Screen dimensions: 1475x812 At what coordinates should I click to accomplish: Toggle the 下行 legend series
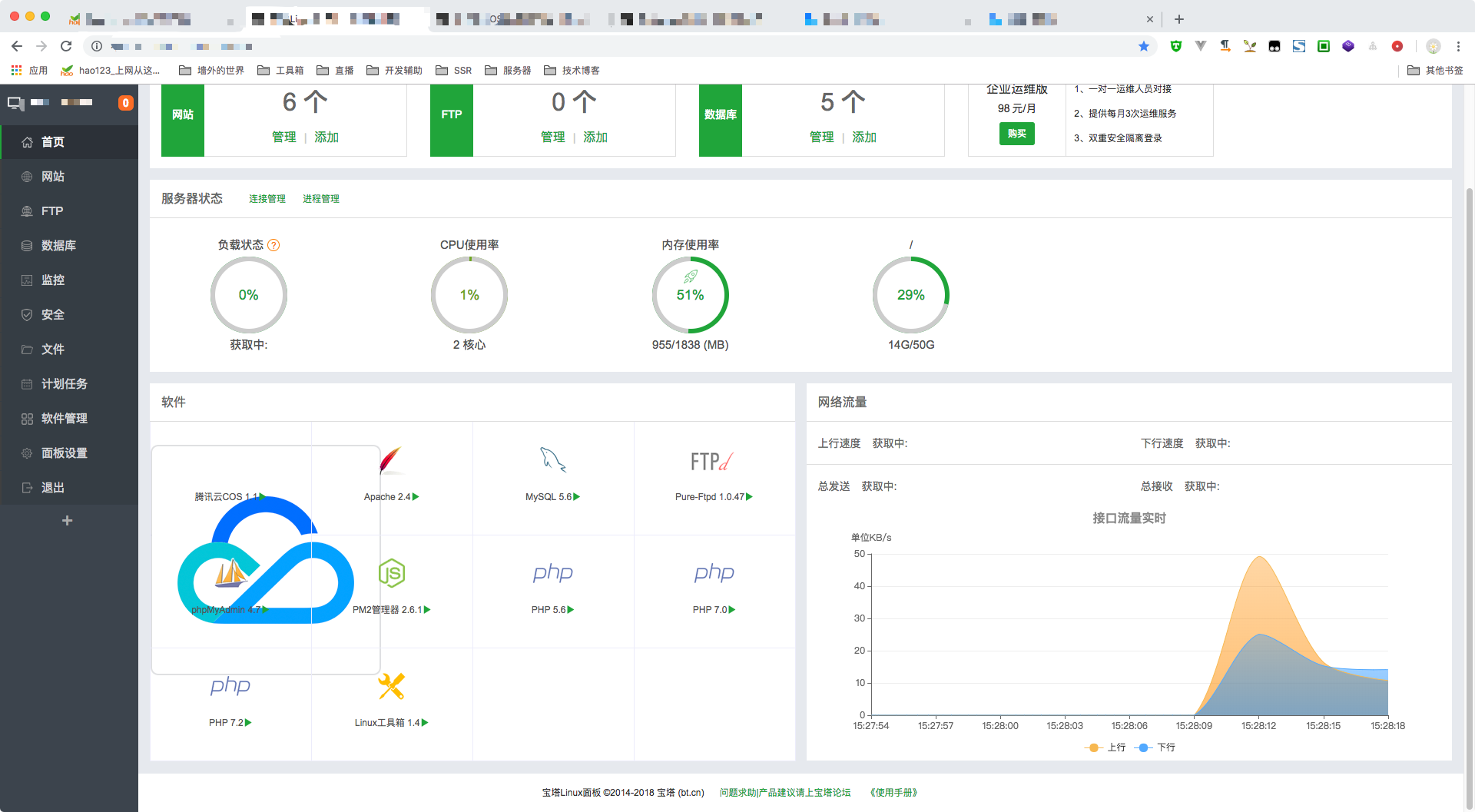point(1155,747)
